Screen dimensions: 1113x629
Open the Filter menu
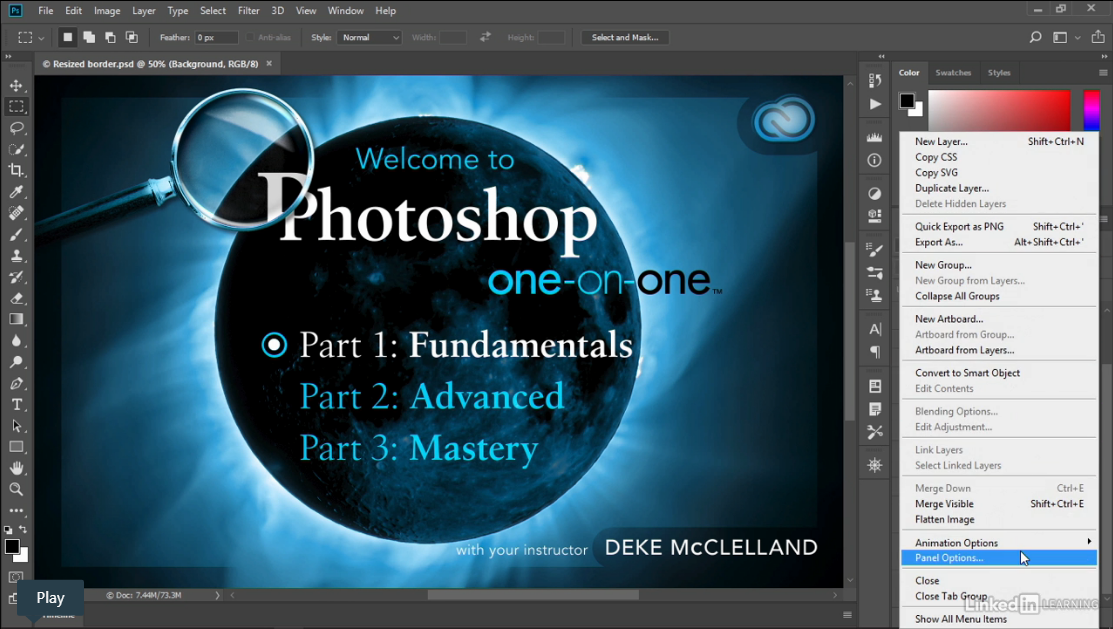[x=248, y=11]
